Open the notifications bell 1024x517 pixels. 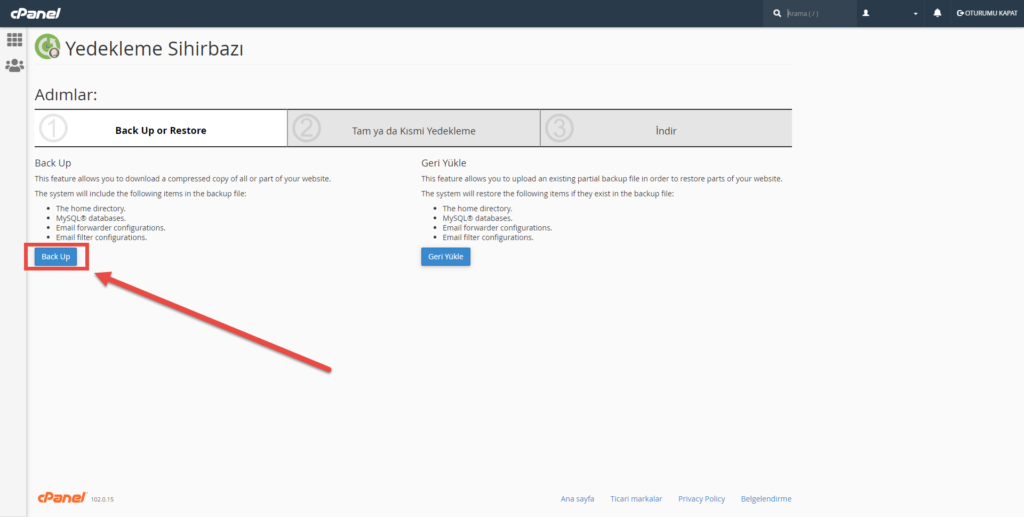click(x=937, y=14)
